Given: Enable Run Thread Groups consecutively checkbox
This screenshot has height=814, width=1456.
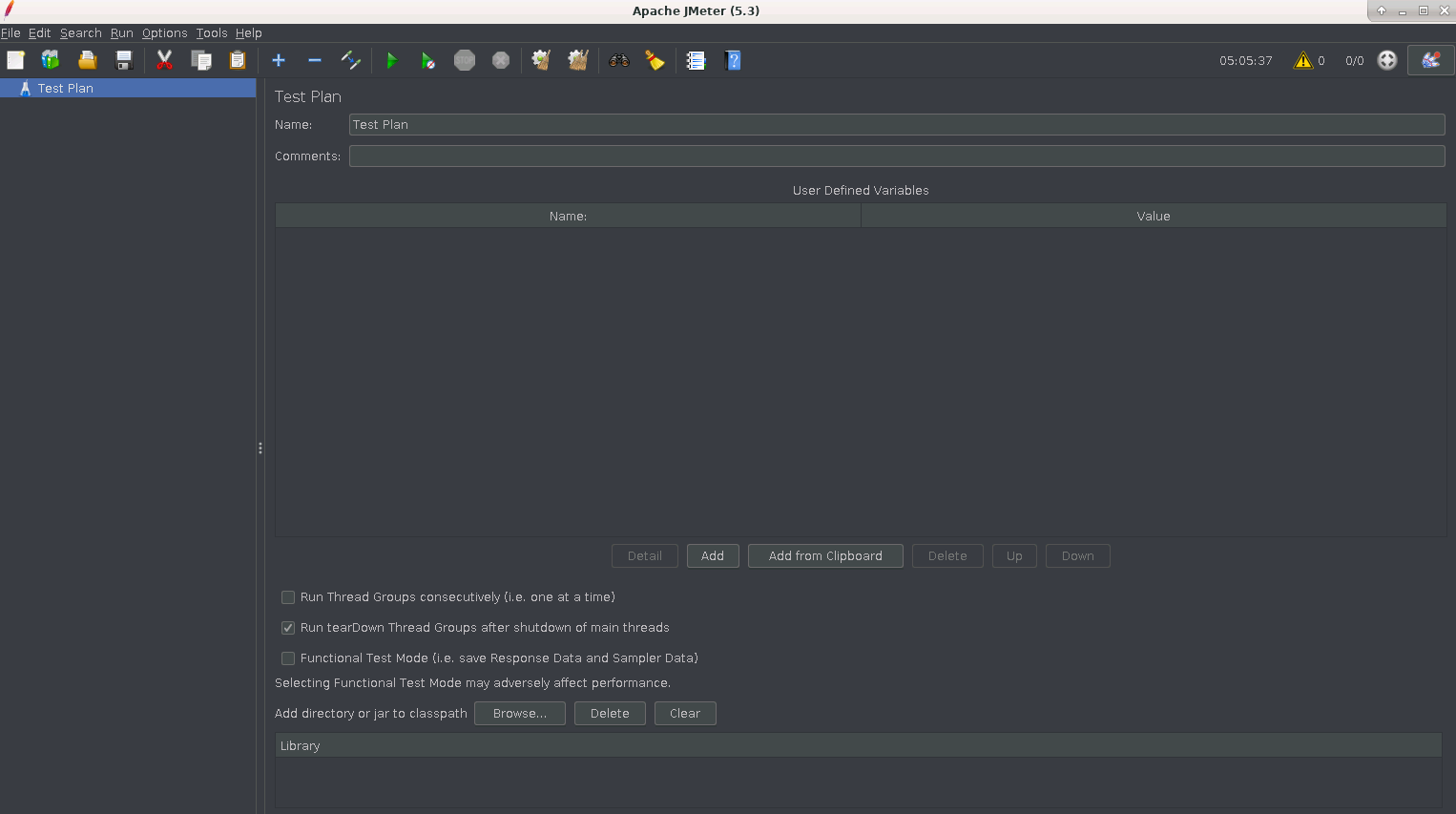Looking at the screenshot, I should pyautogui.click(x=288, y=597).
